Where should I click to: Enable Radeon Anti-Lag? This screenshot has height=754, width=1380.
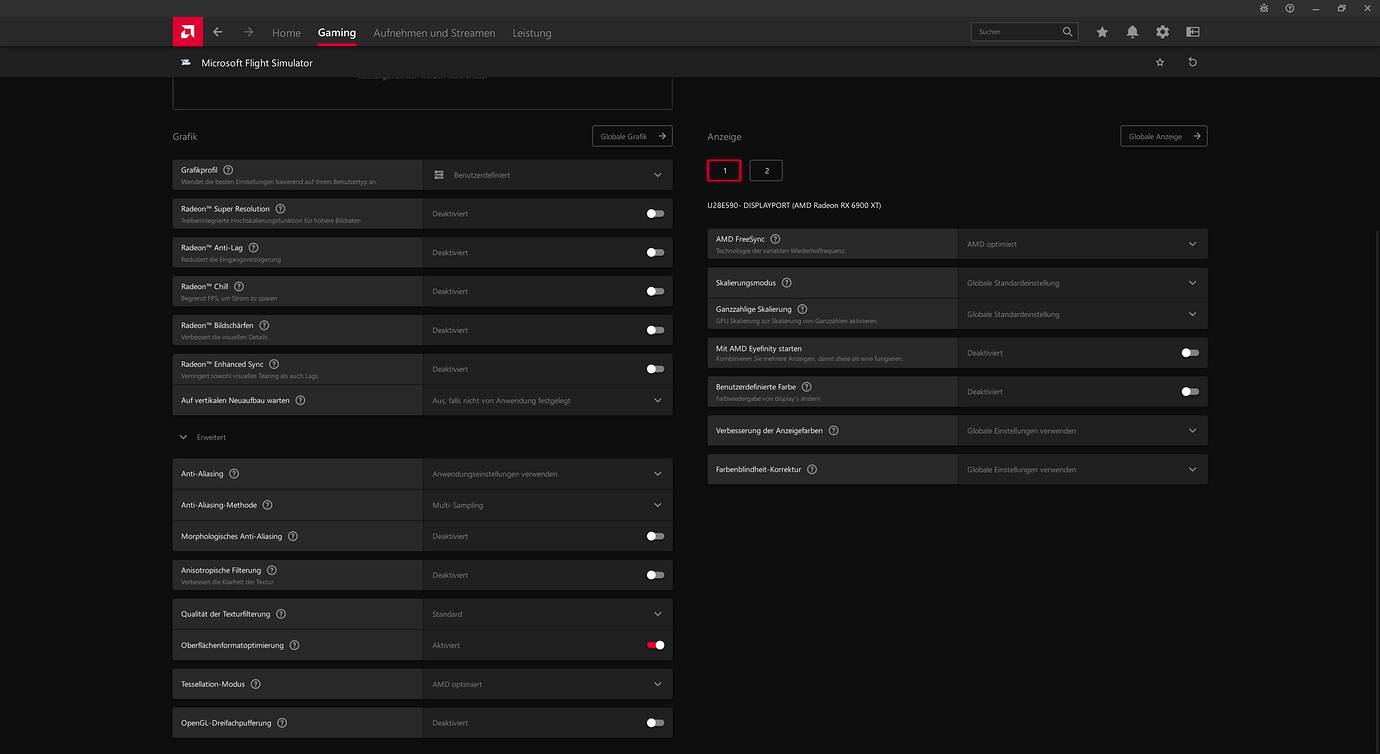tap(655, 252)
